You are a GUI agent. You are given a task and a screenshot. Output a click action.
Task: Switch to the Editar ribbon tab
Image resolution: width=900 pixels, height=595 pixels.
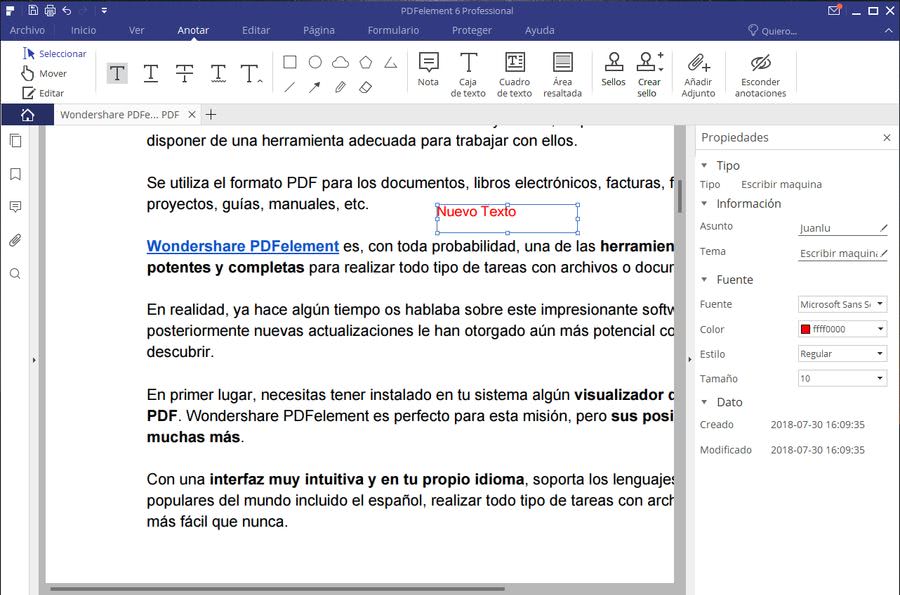coord(255,30)
